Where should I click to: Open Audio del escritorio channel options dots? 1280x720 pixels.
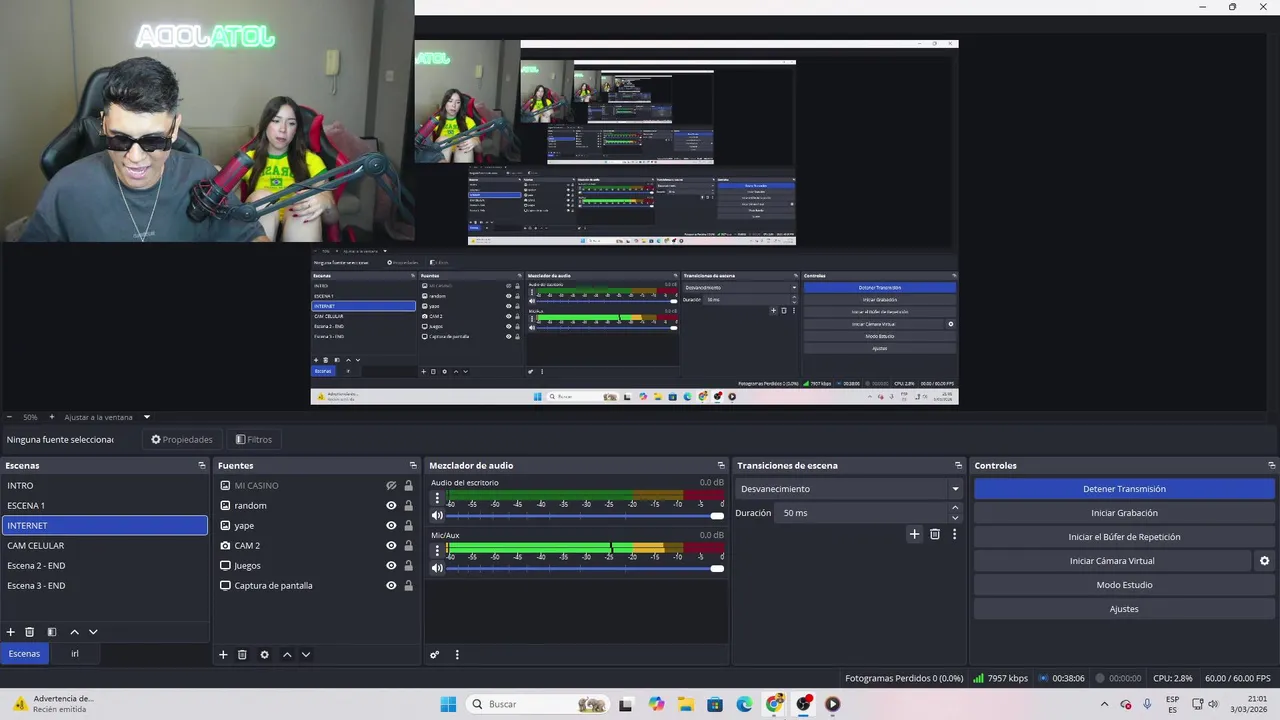(437, 498)
